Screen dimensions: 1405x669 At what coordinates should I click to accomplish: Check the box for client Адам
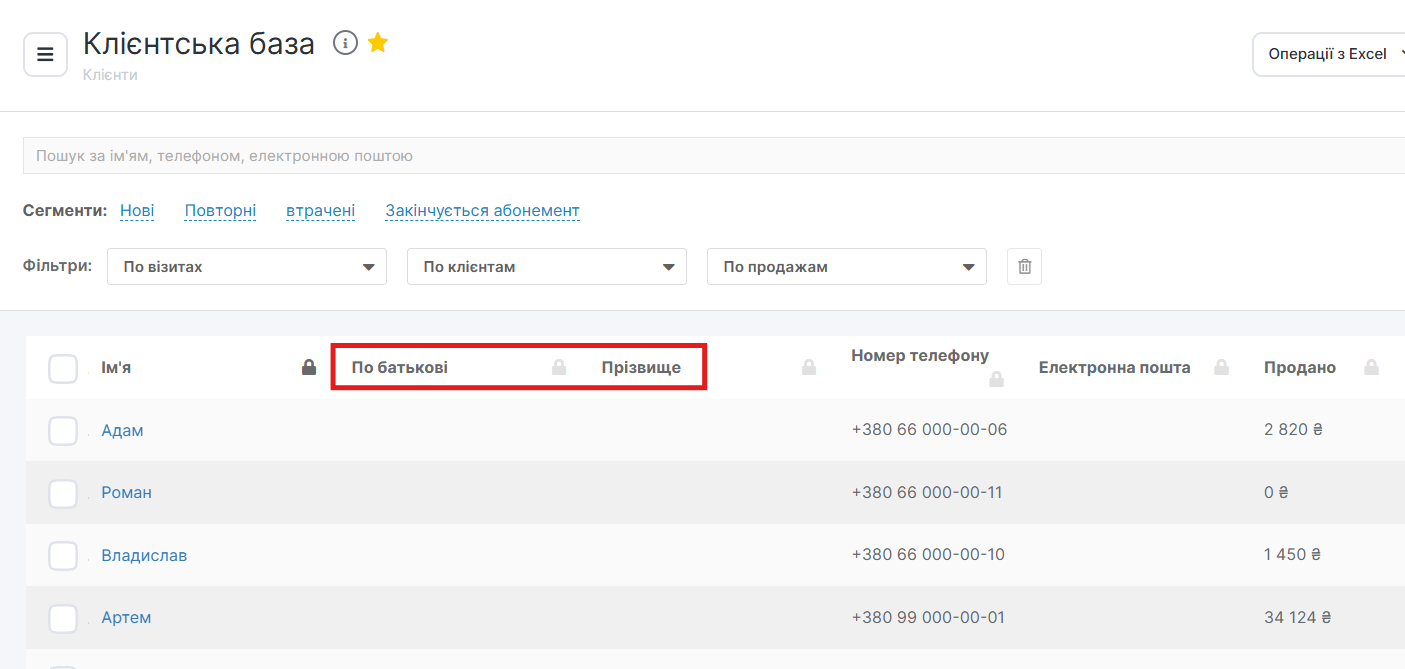[63, 431]
